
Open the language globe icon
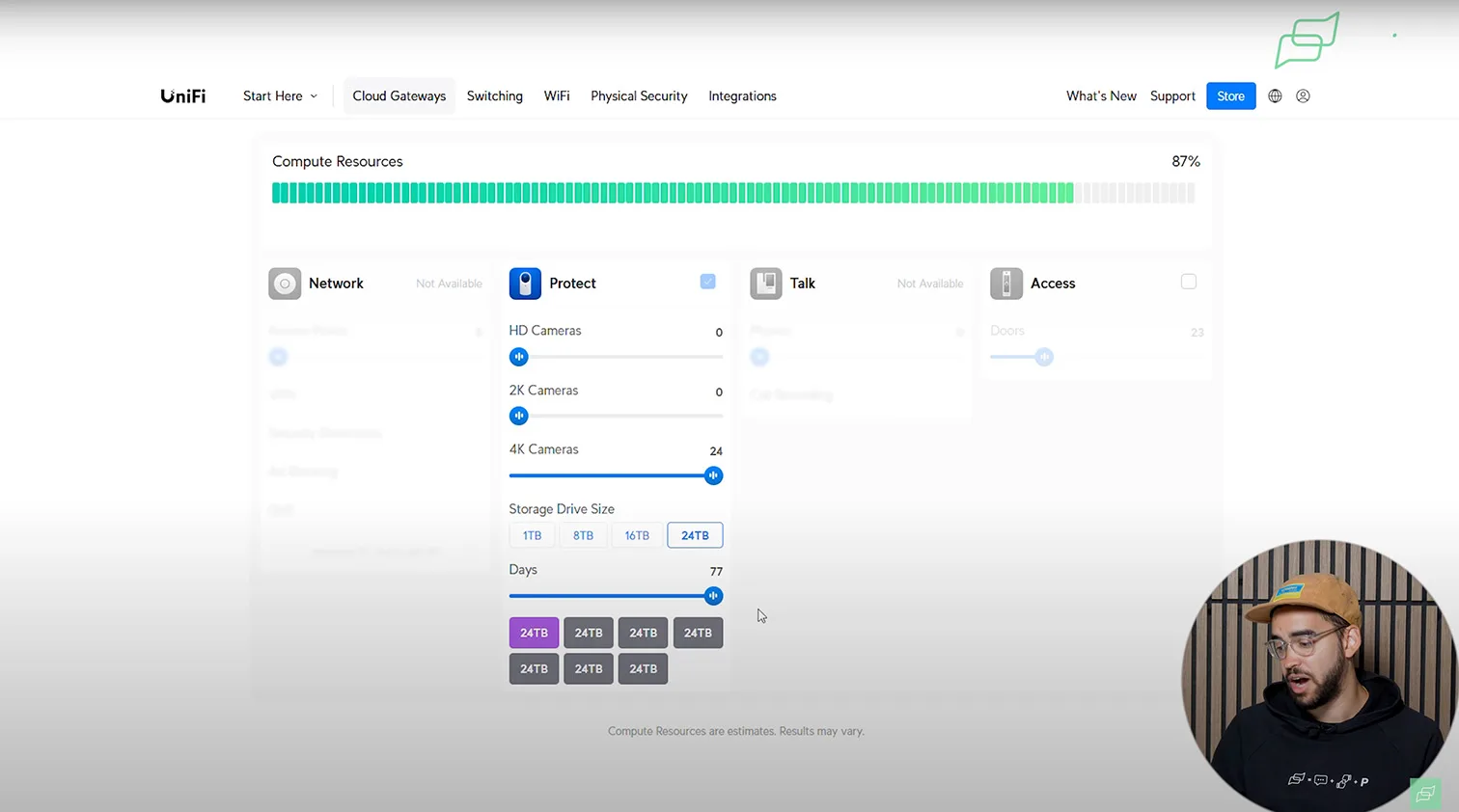(x=1275, y=96)
